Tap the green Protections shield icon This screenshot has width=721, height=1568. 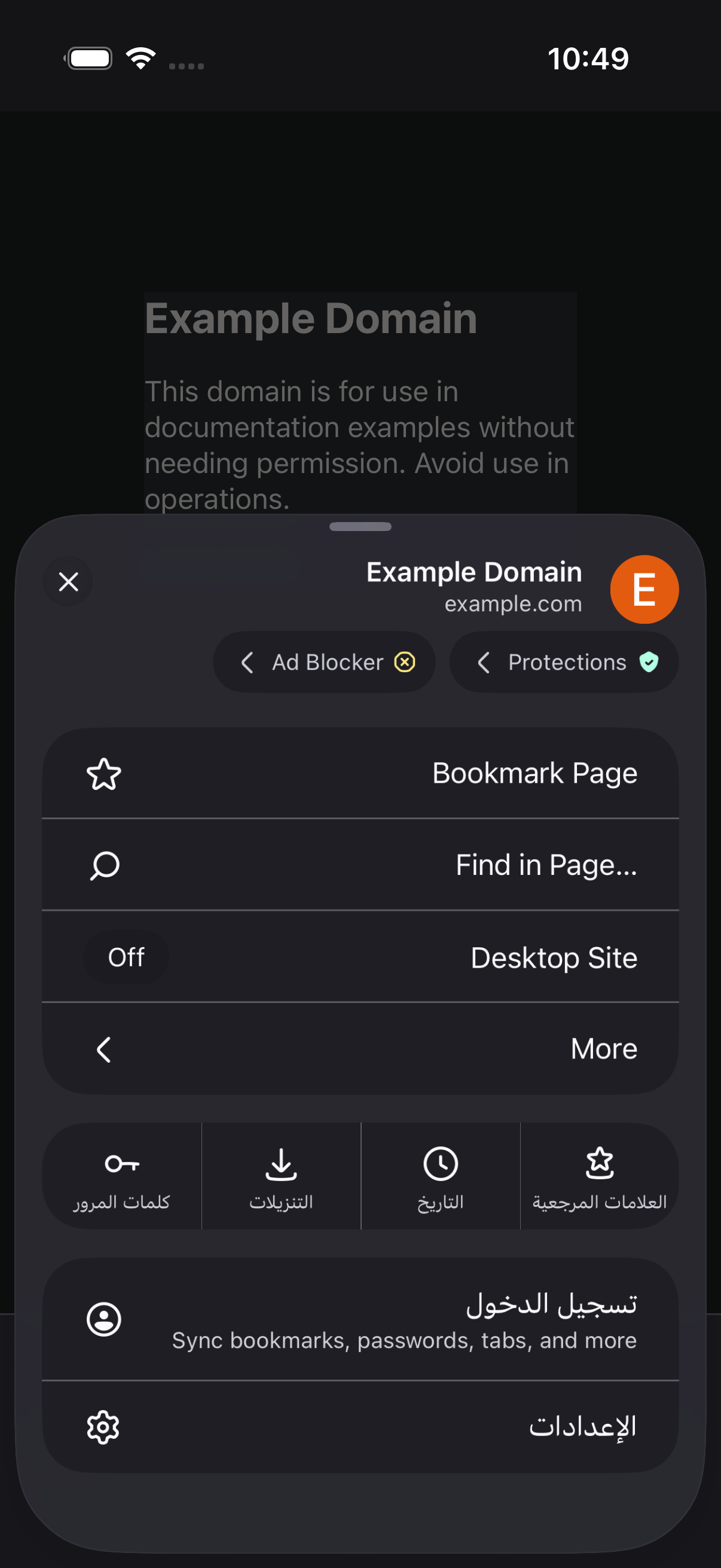click(649, 661)
